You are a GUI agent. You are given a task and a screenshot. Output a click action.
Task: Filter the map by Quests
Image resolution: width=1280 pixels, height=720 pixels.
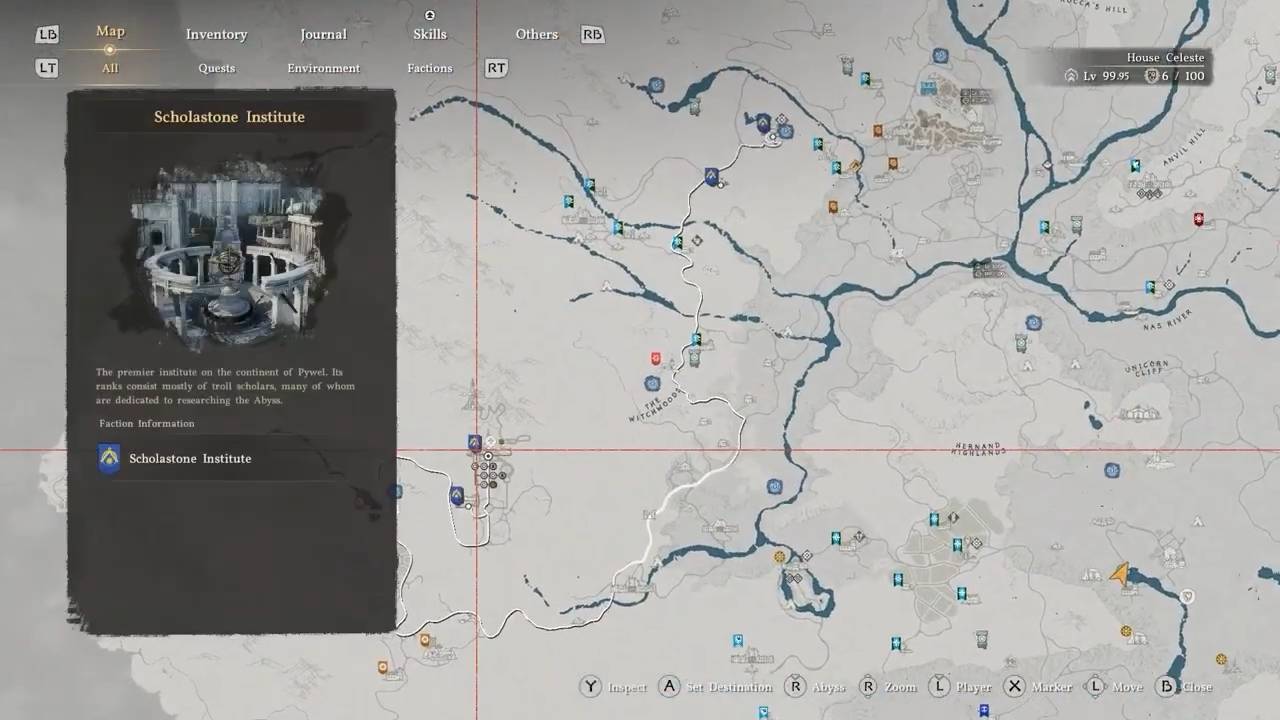click(x=217, y=68)
